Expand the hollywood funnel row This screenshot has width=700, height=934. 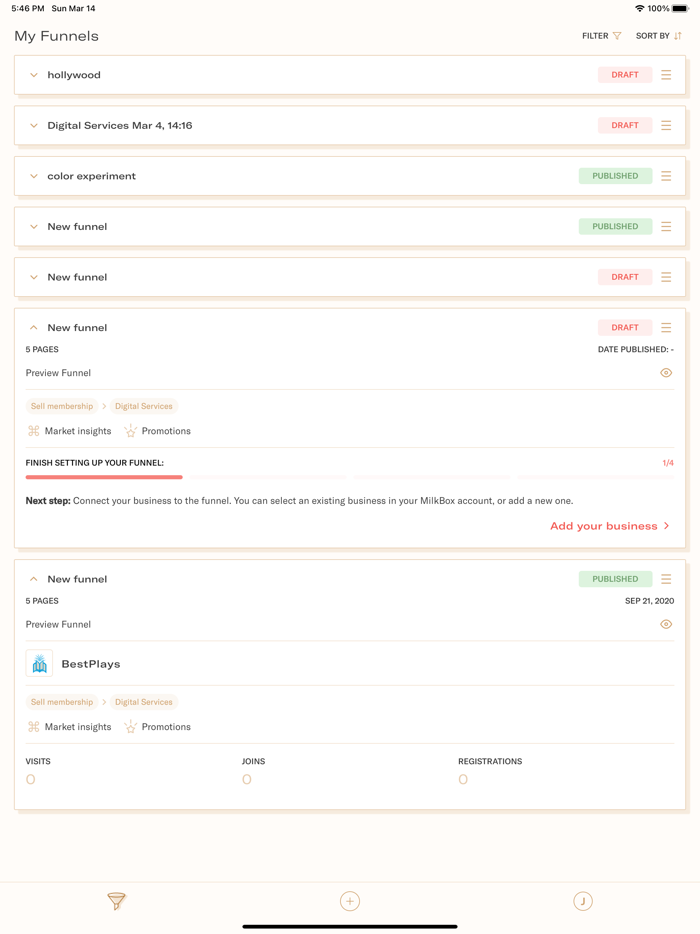click(34, 75)
